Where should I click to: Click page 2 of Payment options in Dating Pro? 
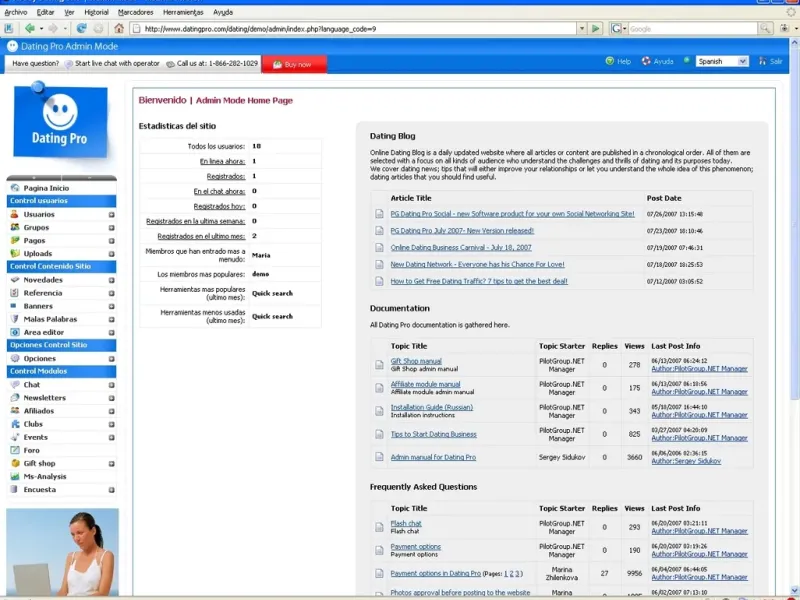point(511,574)
